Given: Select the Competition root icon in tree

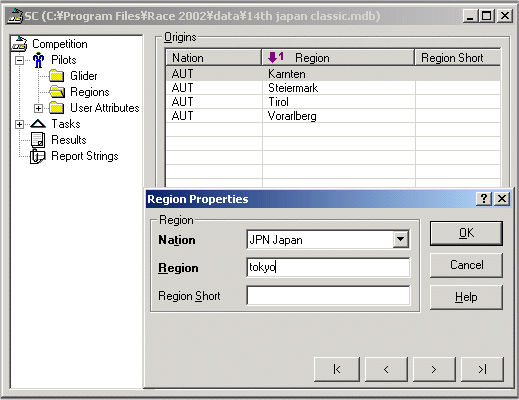Looking at the screenshot, I should 19,44.
